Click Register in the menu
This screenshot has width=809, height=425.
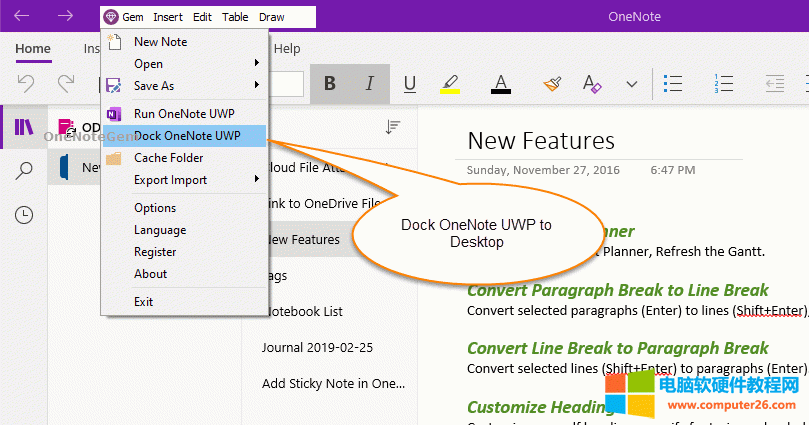184,252
